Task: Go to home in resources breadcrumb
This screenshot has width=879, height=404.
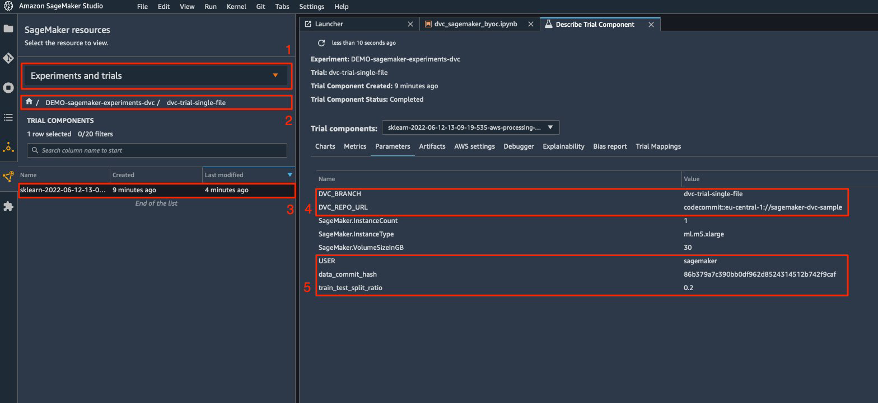Action: tap(29, 102)
